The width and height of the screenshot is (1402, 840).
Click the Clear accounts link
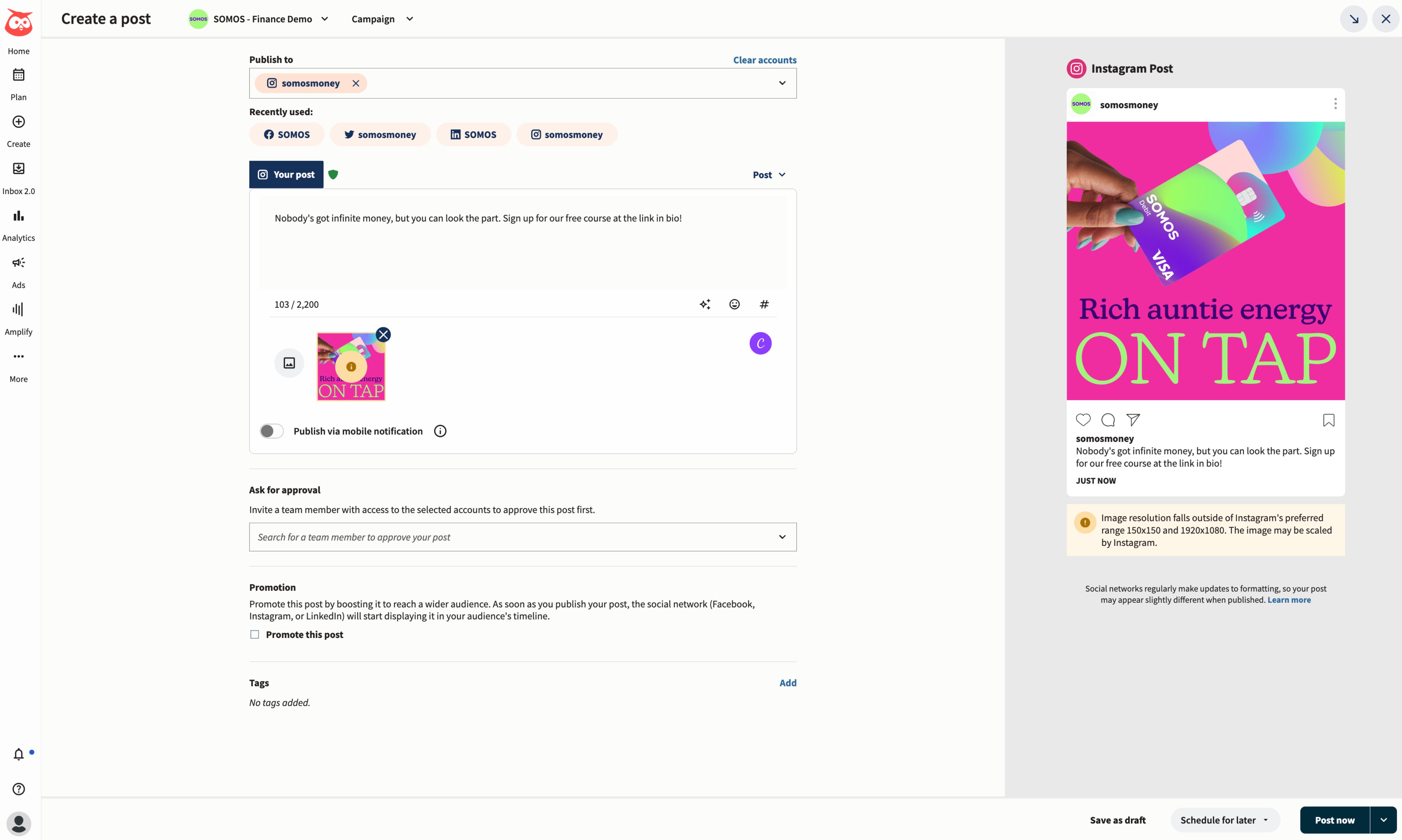tap(764, 60)
